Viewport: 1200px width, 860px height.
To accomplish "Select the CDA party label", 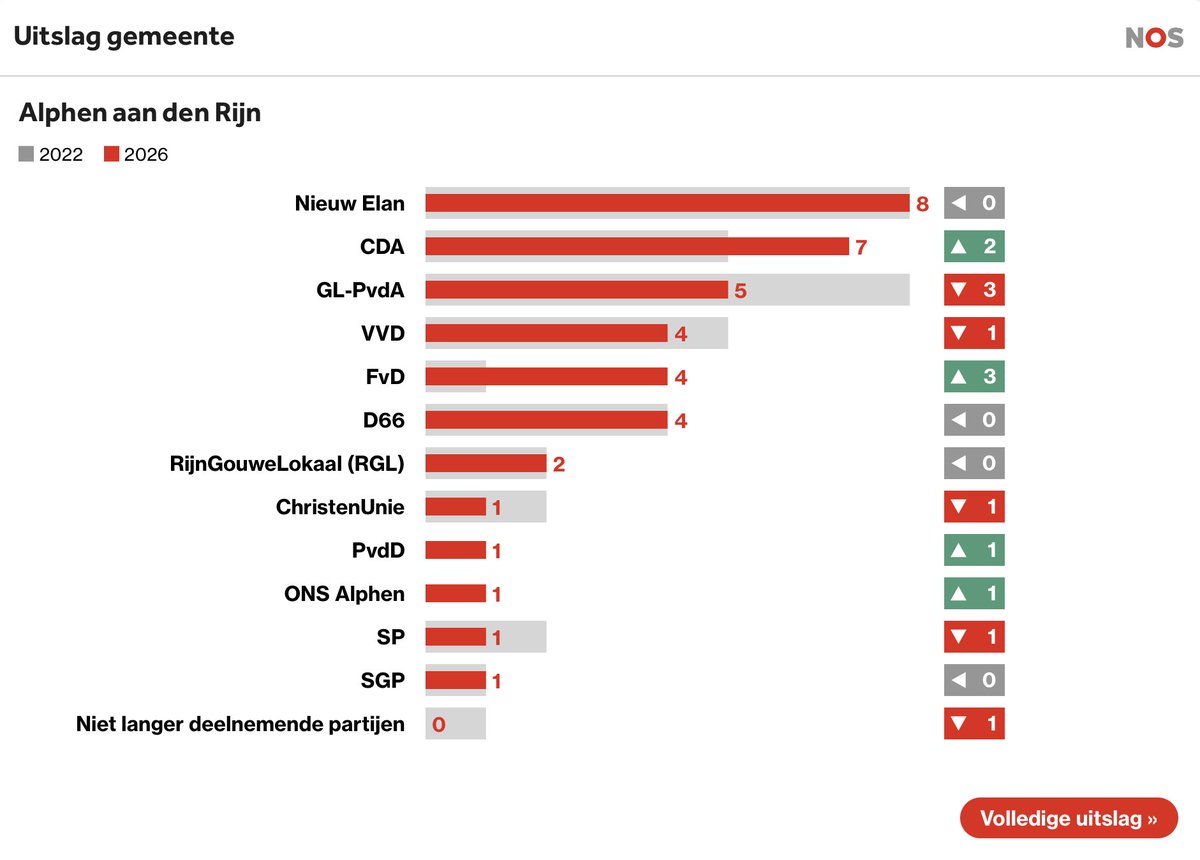I will 383,247.
